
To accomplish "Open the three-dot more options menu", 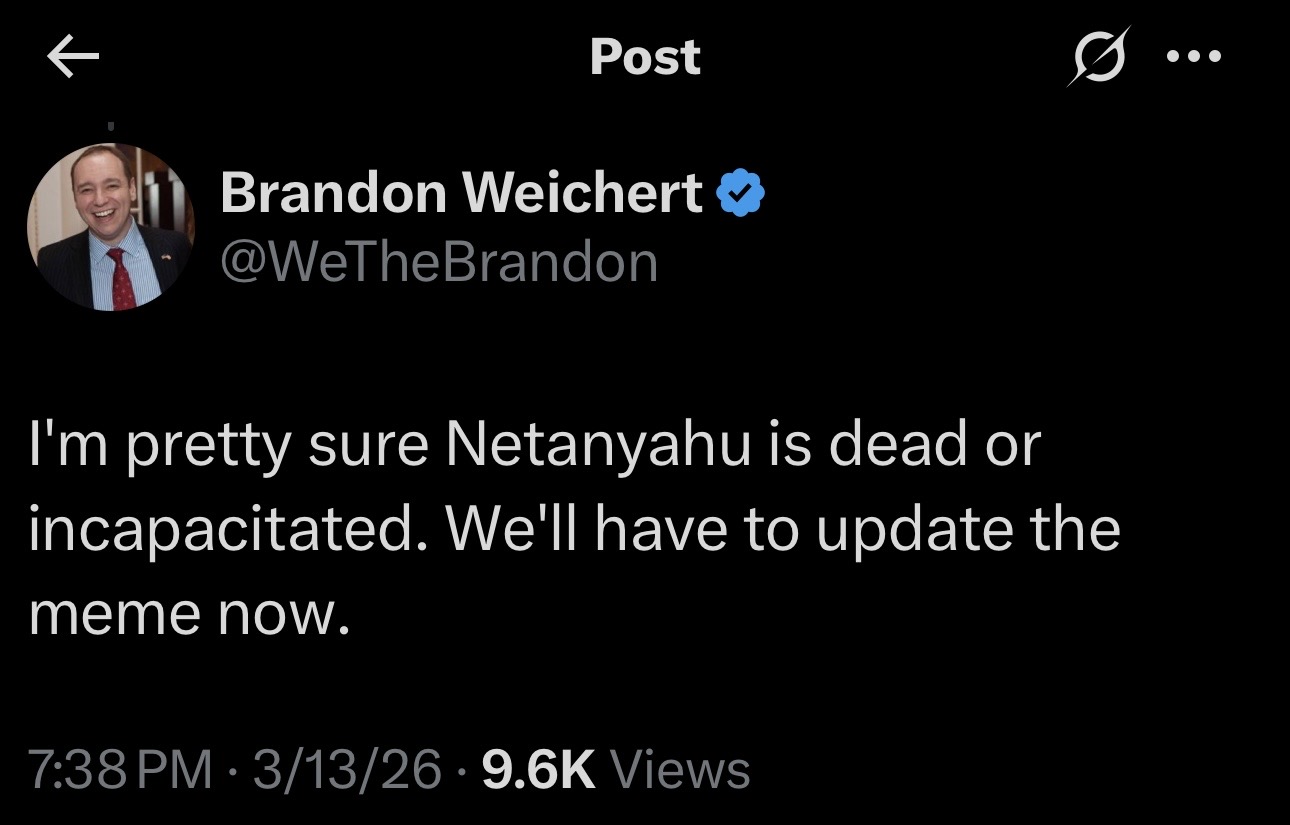I will coord(1193,57).
